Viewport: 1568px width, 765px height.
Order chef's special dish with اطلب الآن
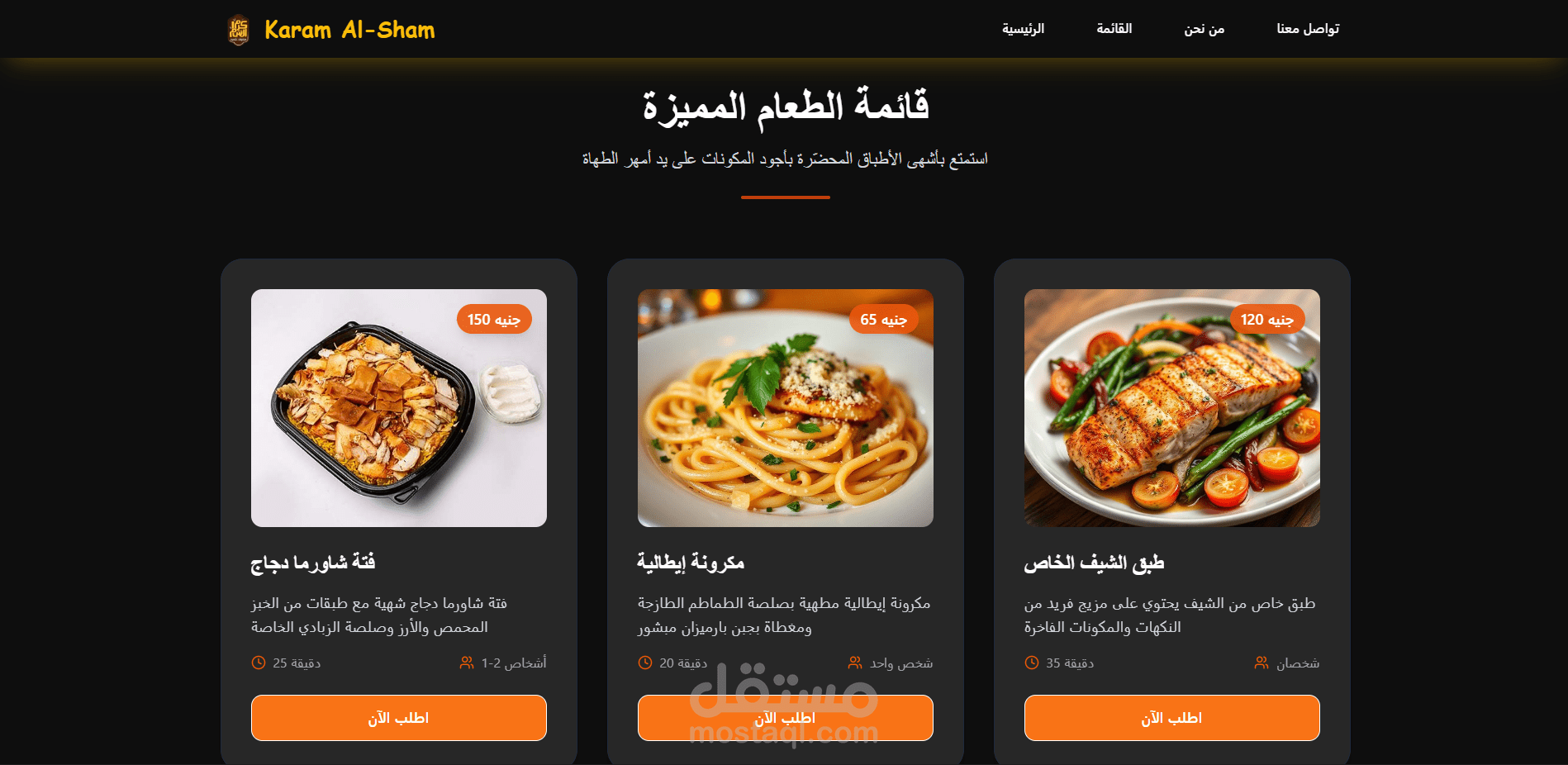(x=1172, y=718)
